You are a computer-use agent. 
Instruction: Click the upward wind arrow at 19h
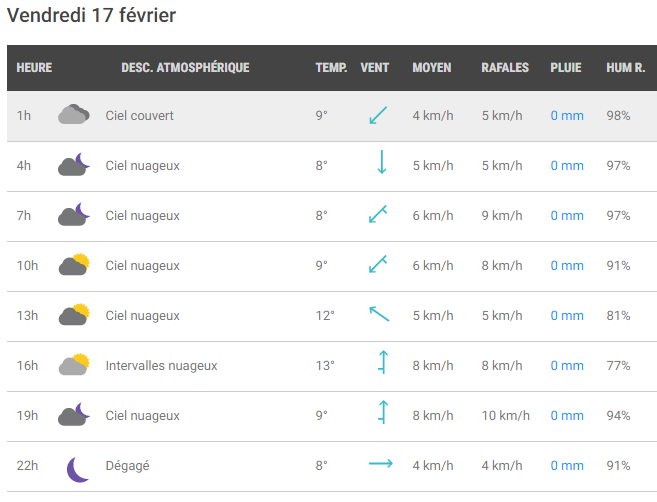pyautogui.click(x=383, y=412)
